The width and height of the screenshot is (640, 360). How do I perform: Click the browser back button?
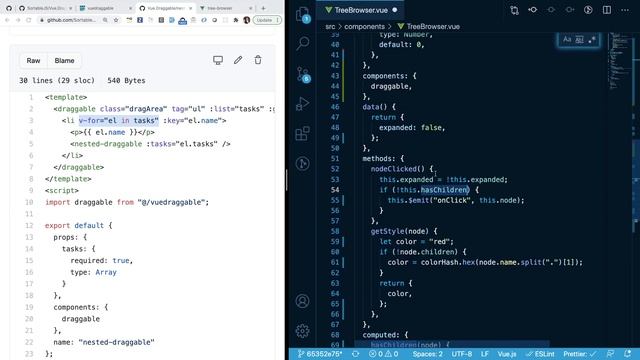tap(7, 20)
